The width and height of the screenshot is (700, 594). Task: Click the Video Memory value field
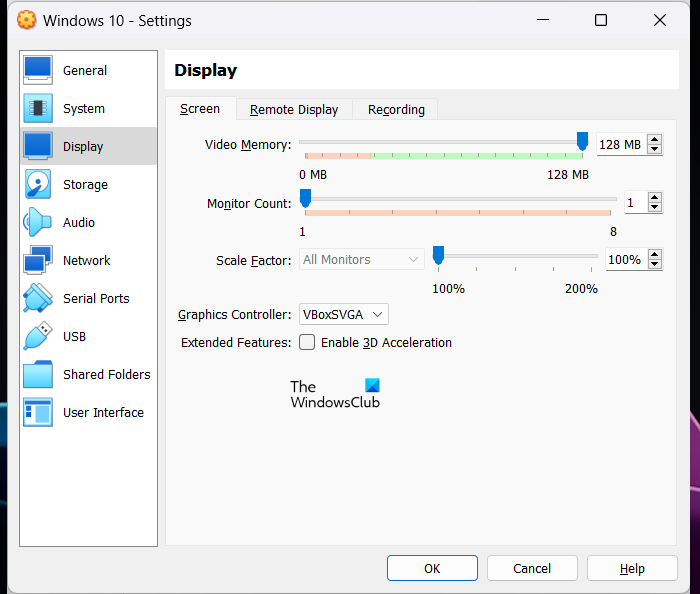(620, 144)
